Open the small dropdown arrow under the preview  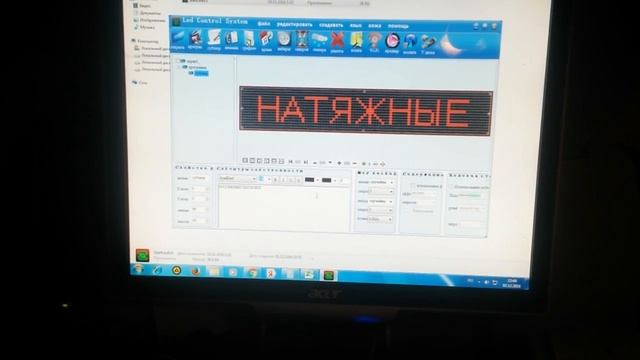pyautogui.click(x=330, y=163)
